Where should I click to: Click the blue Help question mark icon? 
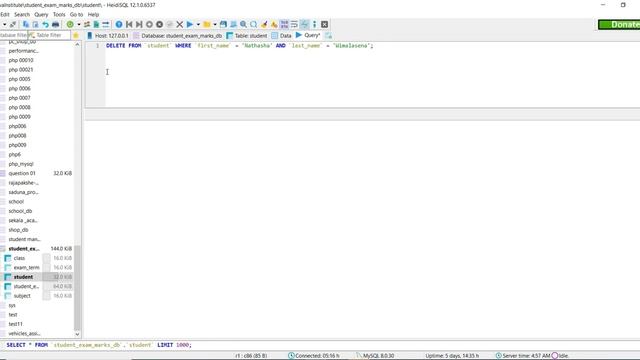(x=119, y=24)
